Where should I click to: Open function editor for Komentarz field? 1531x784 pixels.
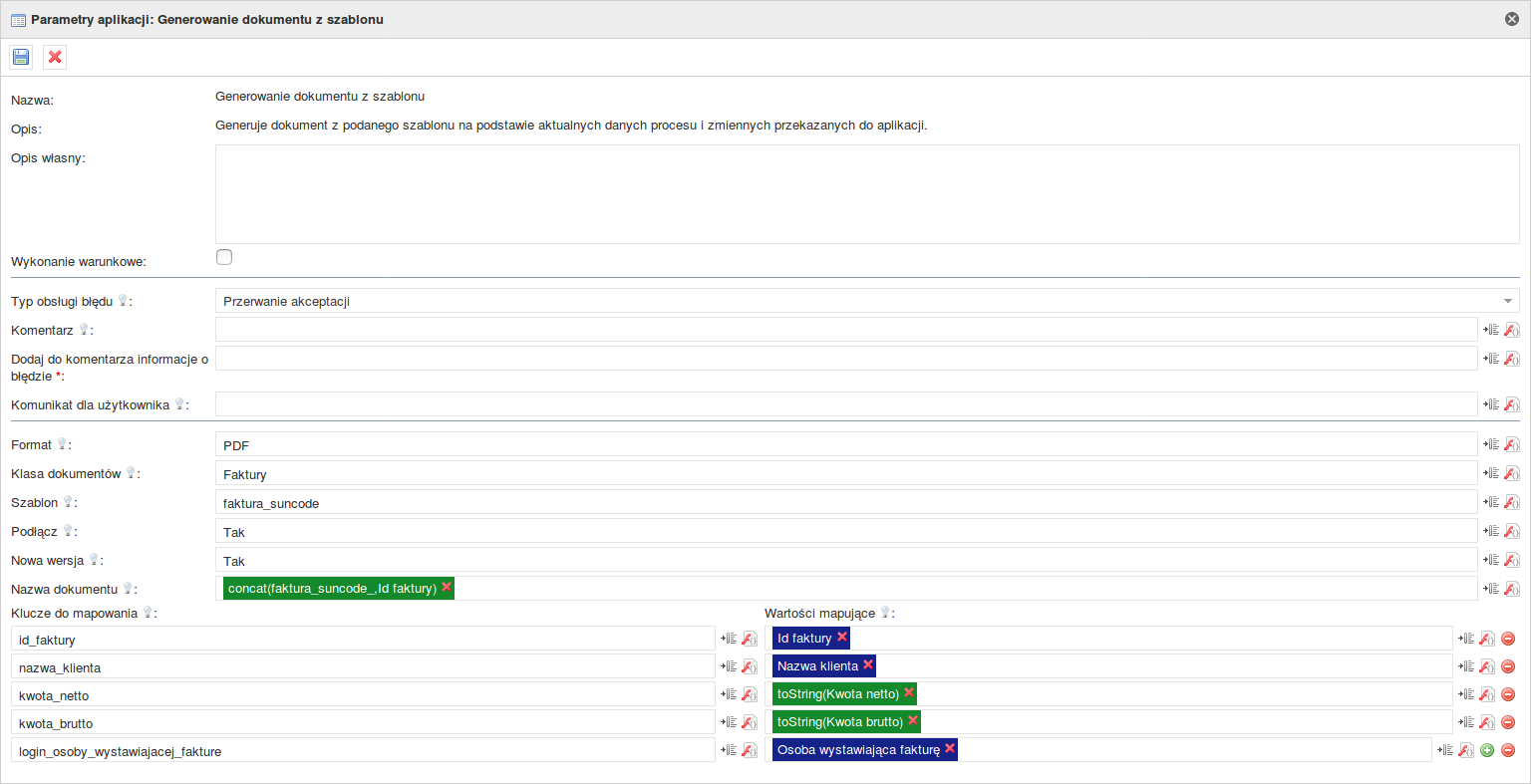point(1512,330)
